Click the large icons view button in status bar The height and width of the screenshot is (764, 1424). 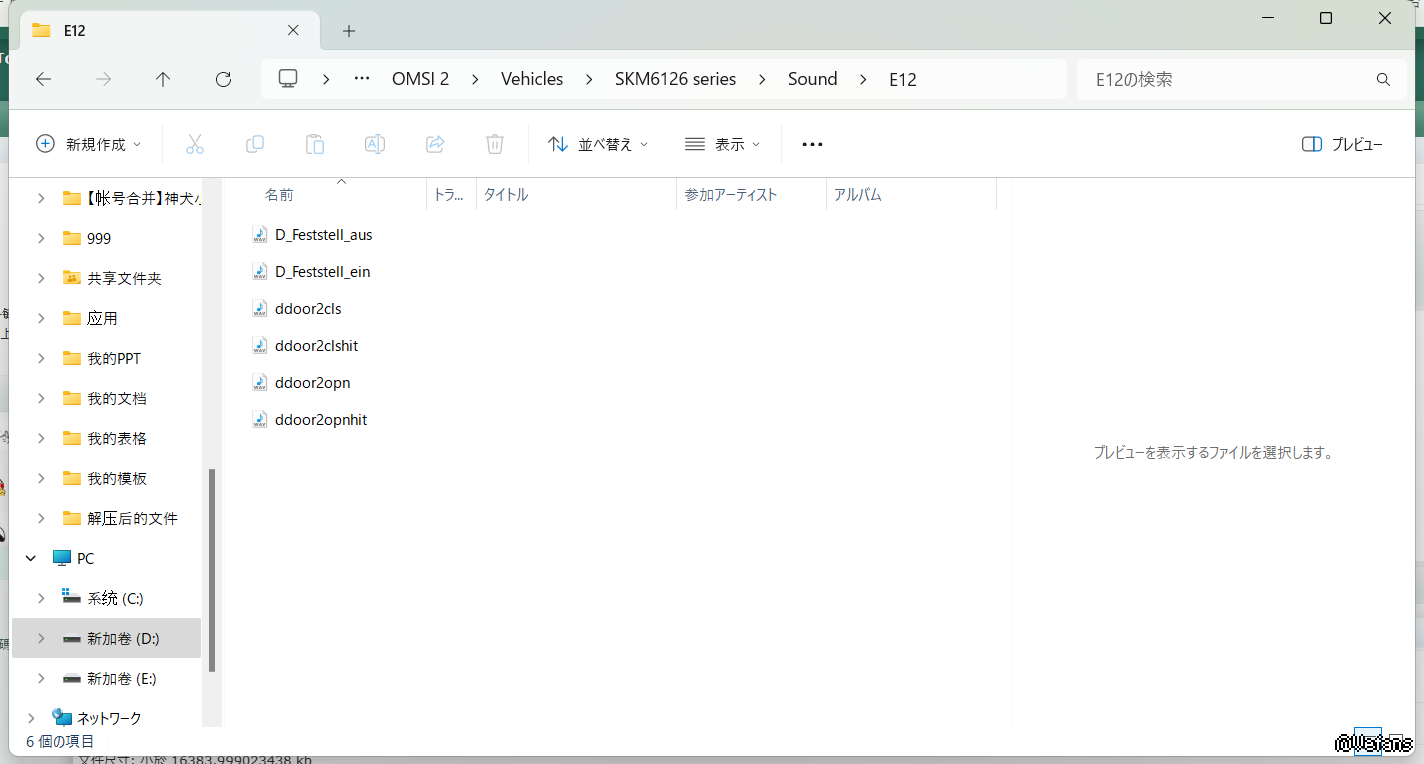click(1397, 742)
